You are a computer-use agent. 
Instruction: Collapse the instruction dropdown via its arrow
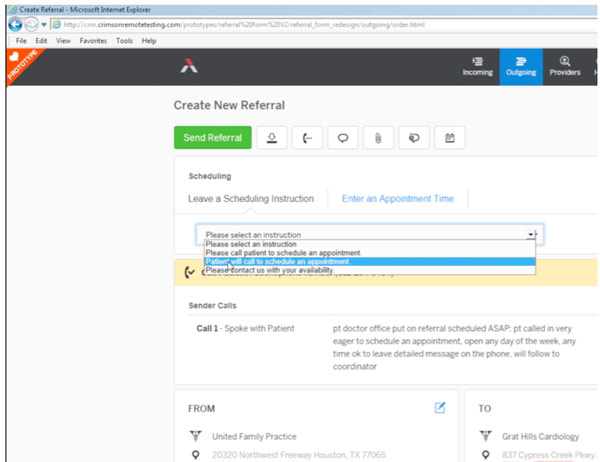pyautogui.click(x=530, y=234)
